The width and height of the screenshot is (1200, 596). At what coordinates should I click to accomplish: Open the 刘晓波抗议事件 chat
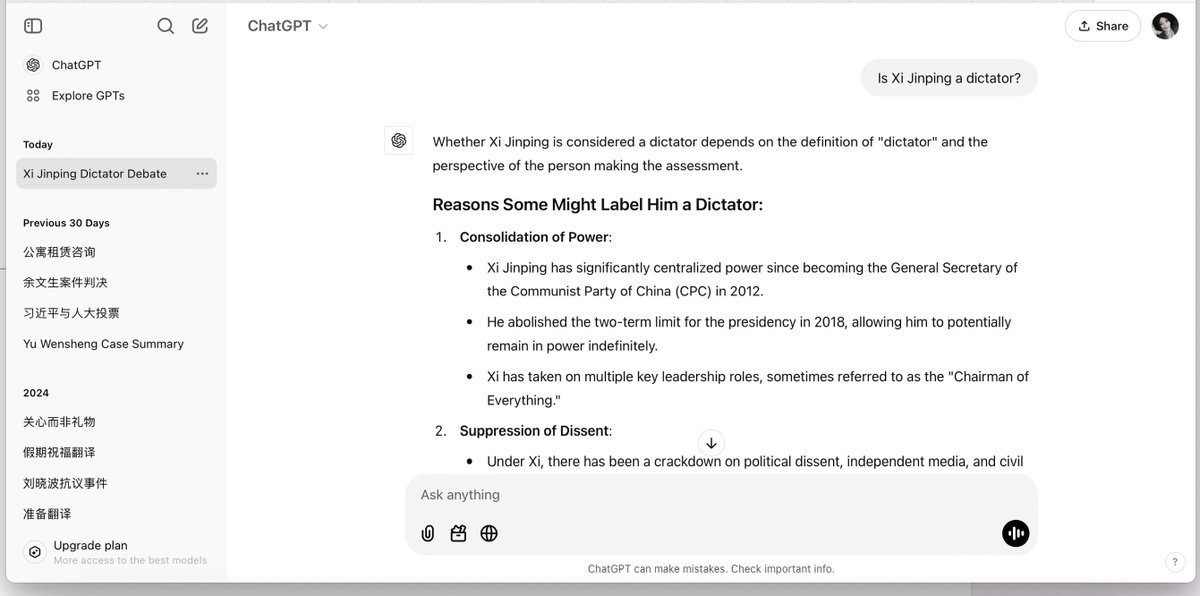(x=66, y=483)
